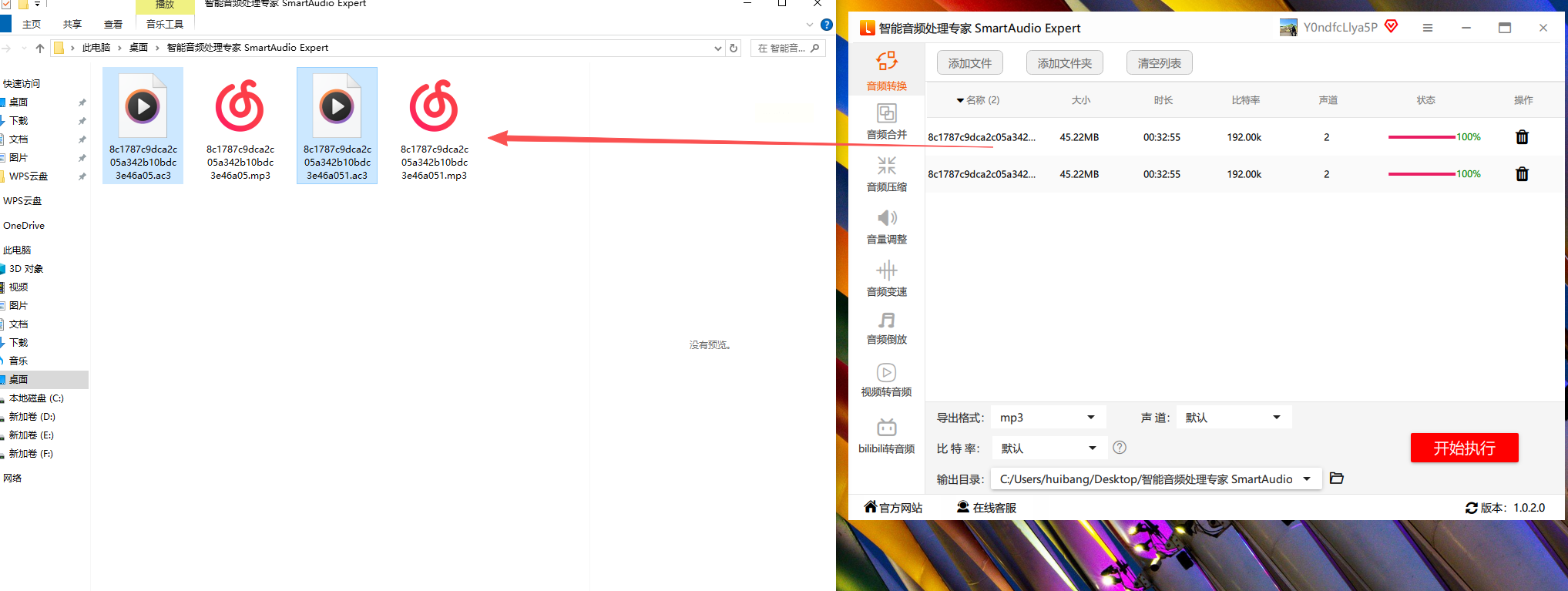Open Explorer help question mark icon
The width and height of the screenshot is (1568, 591).
pos(827,25)
